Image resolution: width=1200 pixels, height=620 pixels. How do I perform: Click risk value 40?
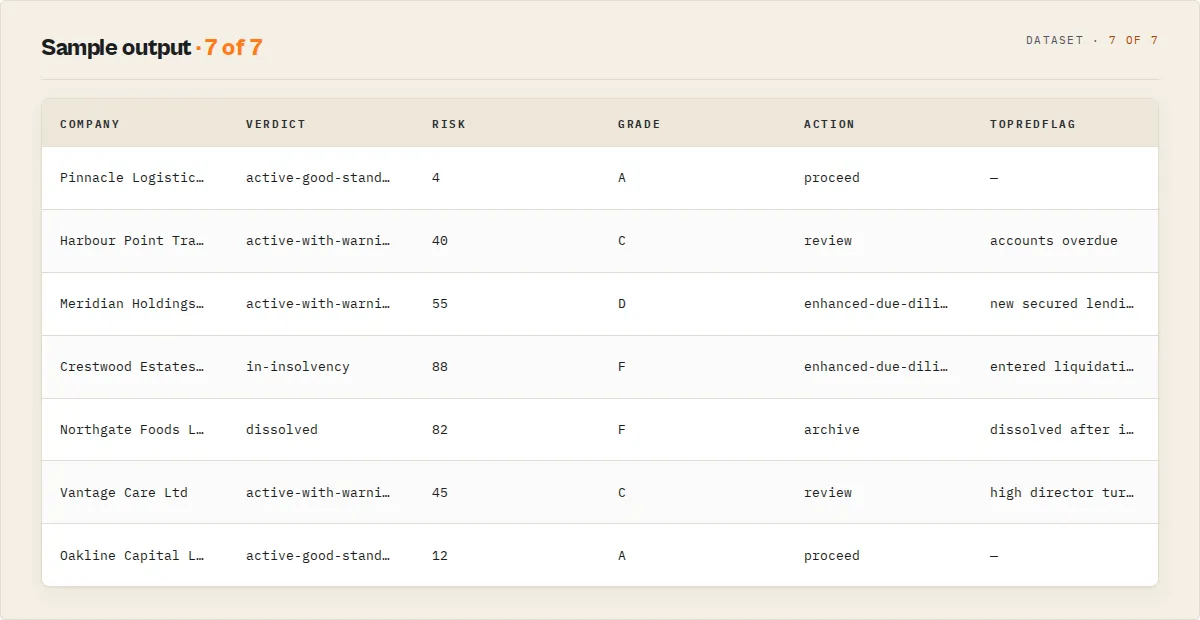pyautogui.click(x=440, y=241)
